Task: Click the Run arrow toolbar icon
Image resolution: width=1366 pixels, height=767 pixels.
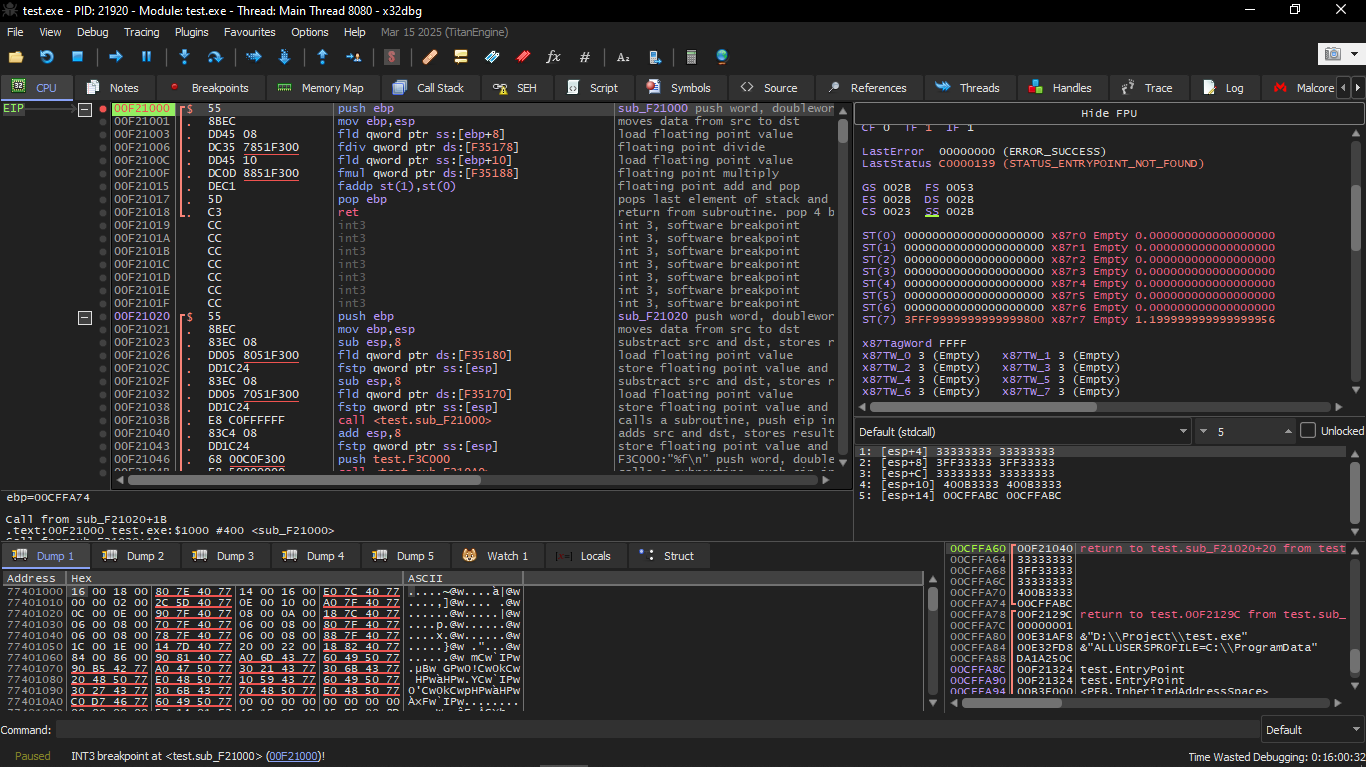Action: 116,57
